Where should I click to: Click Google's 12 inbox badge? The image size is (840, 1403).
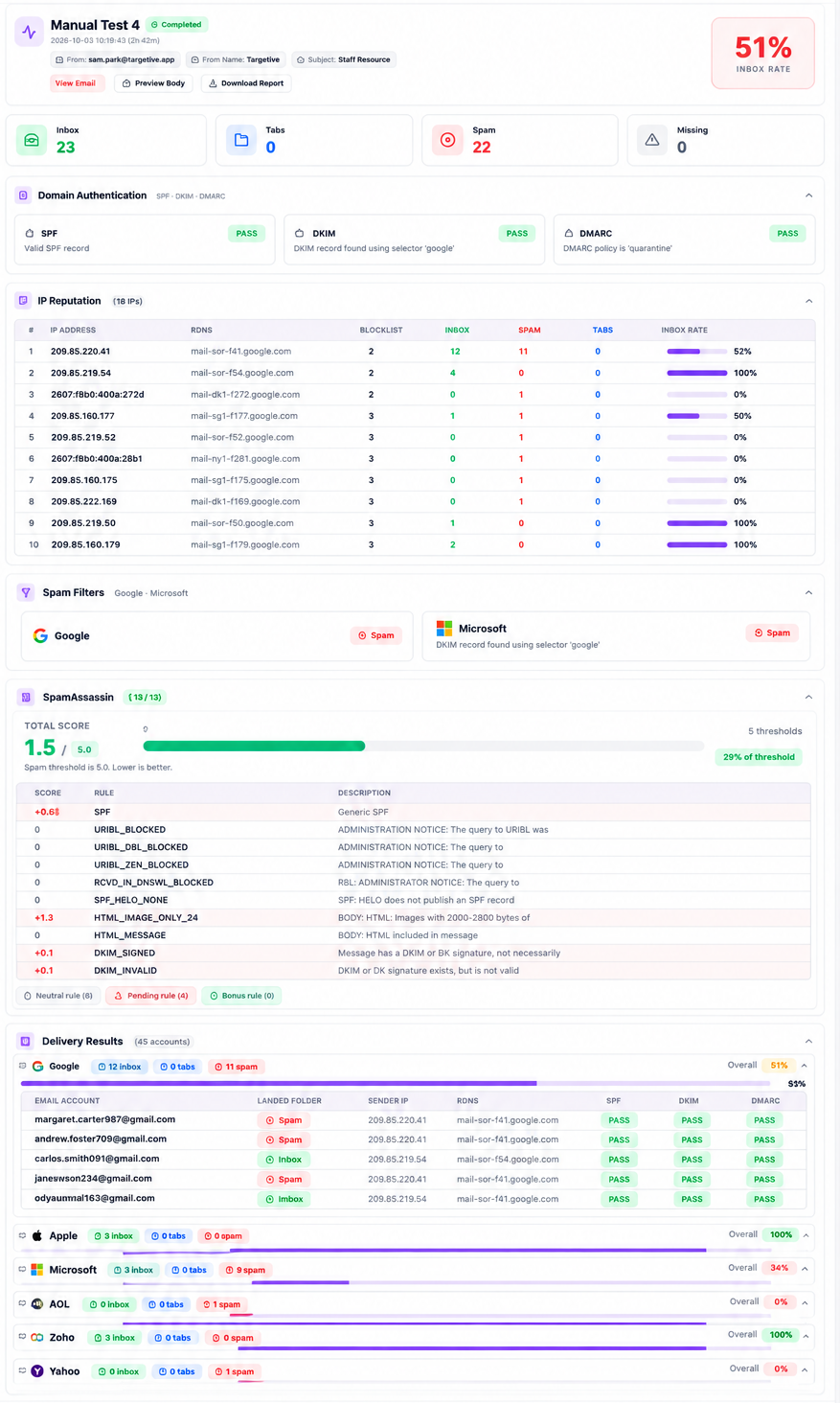pyautogui.click(x=120, y=1067)
